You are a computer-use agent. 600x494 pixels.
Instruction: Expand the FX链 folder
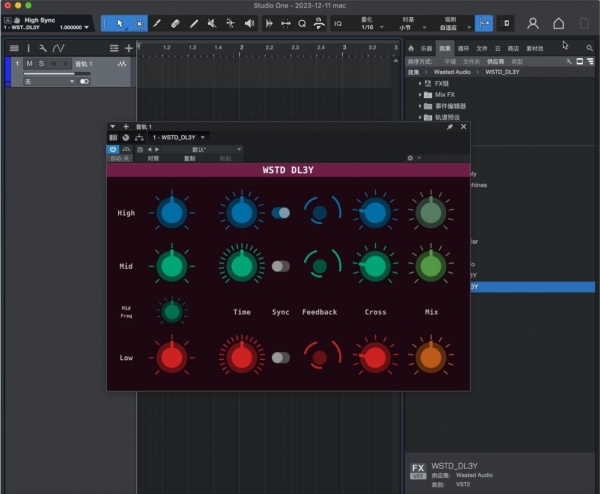[x=420, y=83]
